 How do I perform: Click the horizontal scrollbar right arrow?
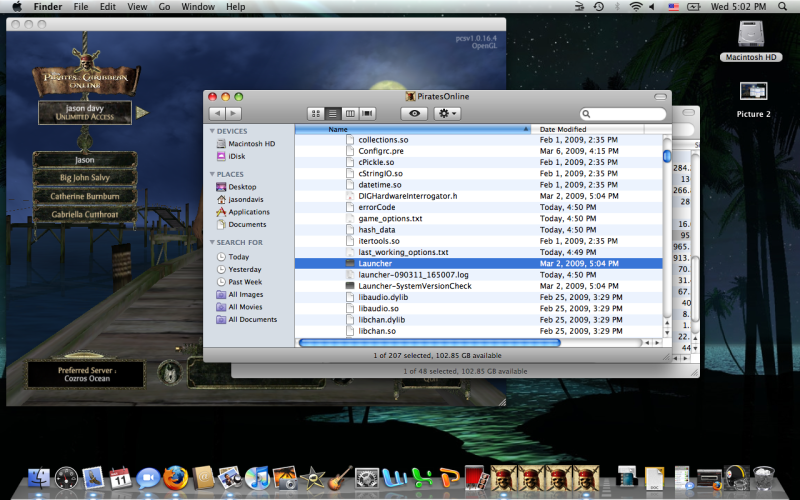pyautogui.click(x=657, y=343)
